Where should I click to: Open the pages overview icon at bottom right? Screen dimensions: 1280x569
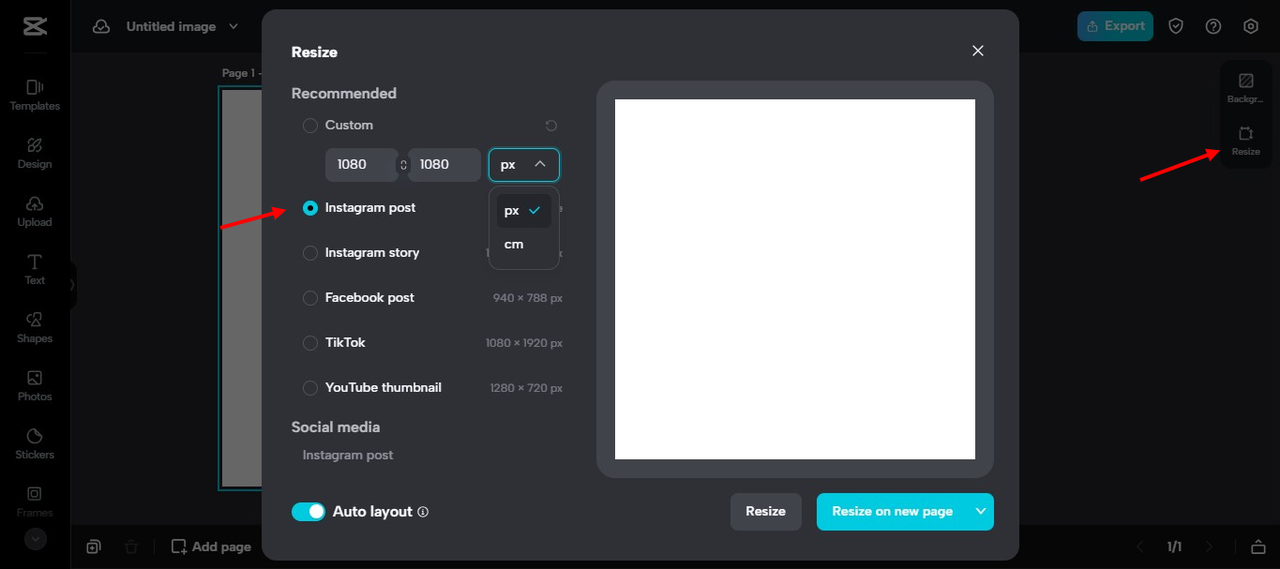1258,547
